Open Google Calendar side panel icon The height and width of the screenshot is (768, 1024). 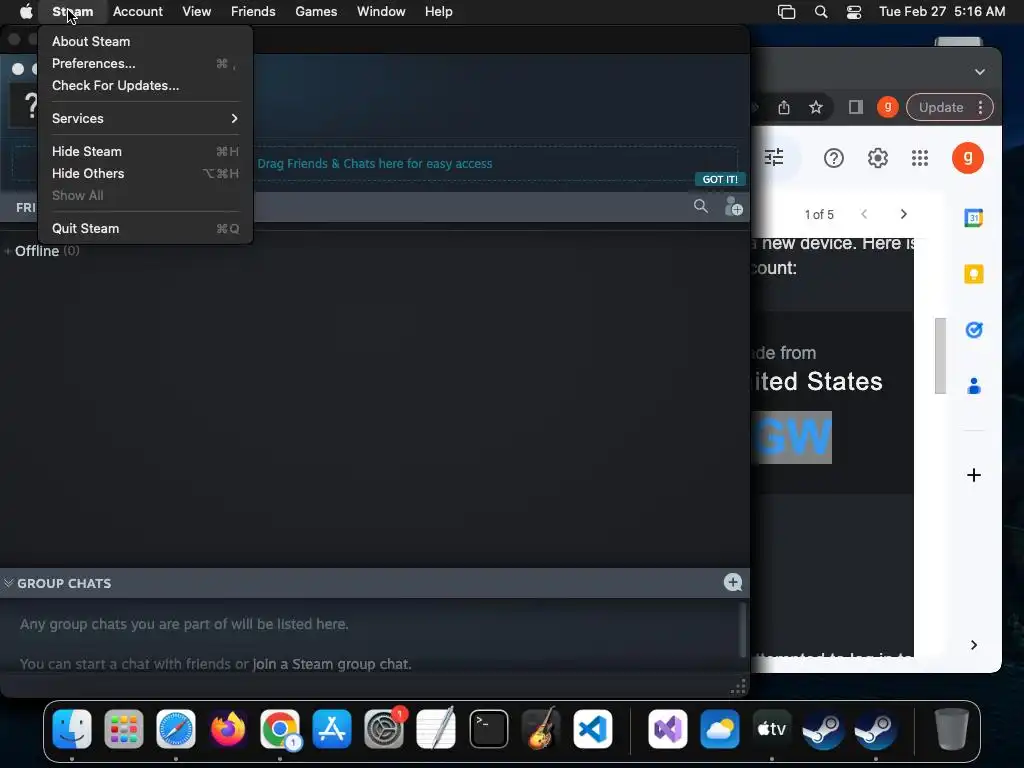(973, 217)
